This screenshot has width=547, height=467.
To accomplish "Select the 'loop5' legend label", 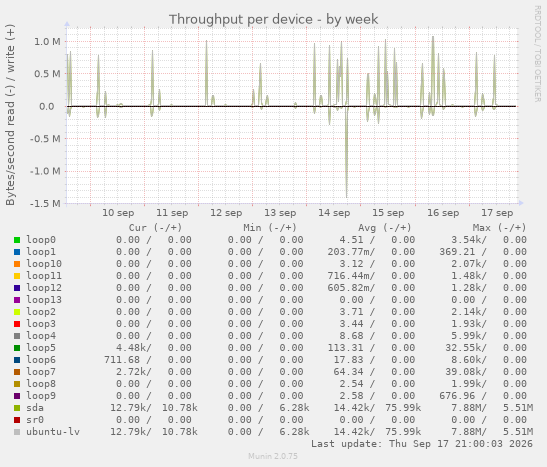I will 41,348.
